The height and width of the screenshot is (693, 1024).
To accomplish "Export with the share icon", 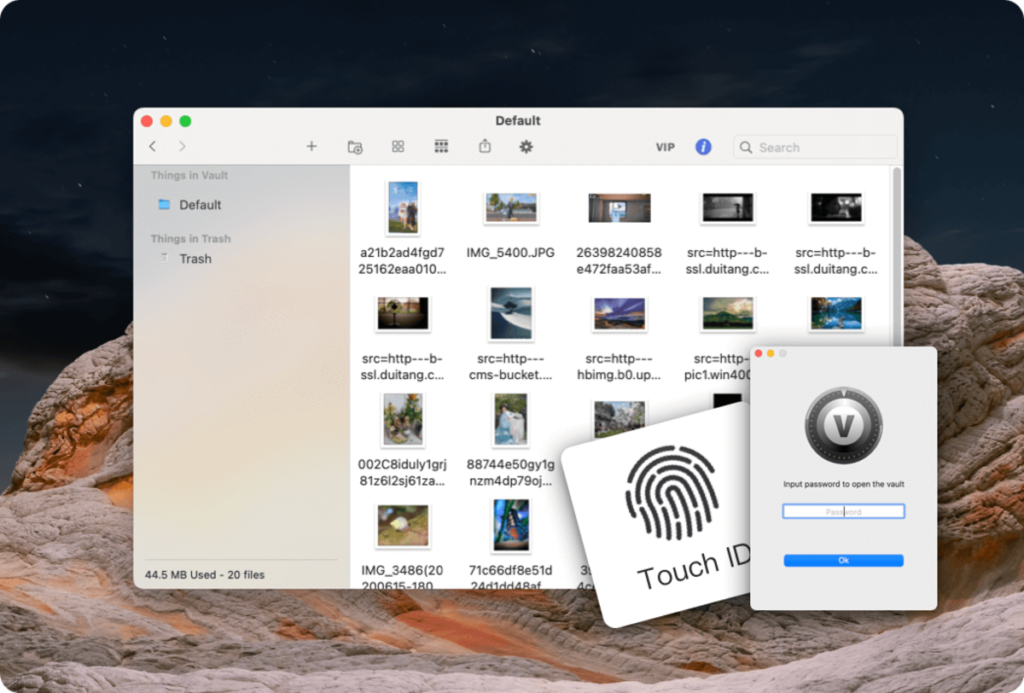I will (x=485, y=146).
